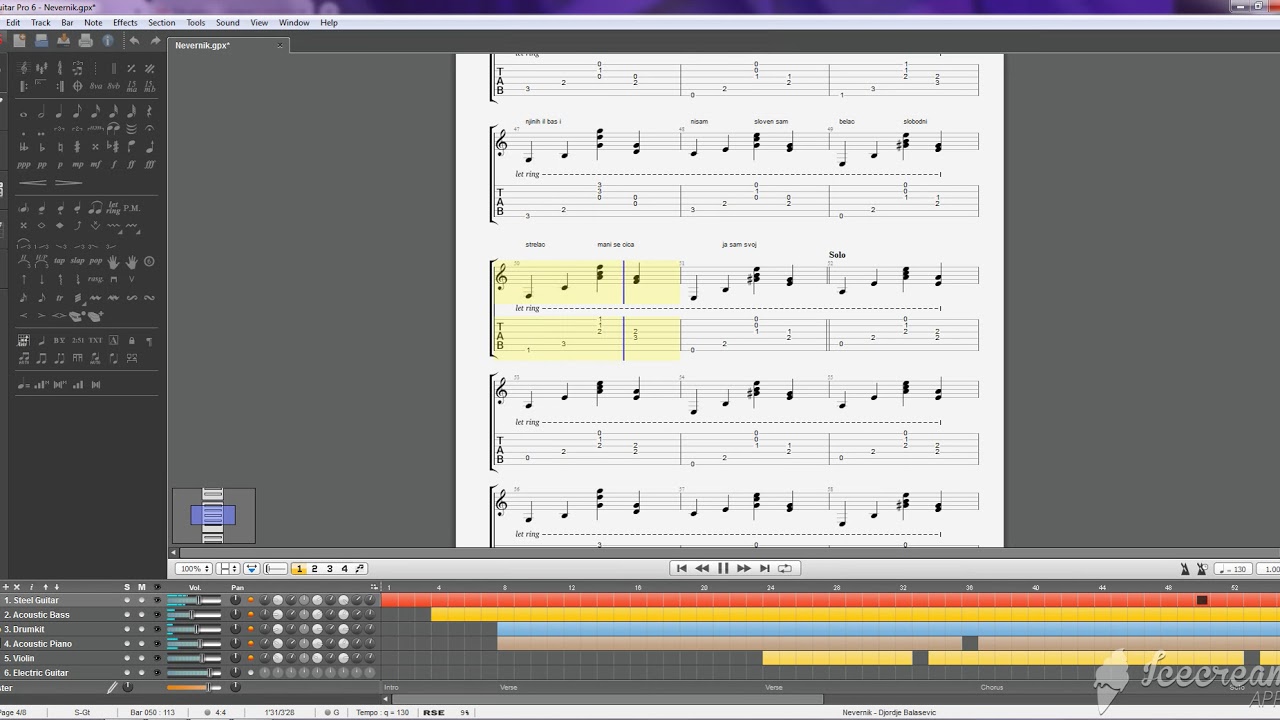The width and height of the screenshot is (1280, 720).
Task: Select the fff dynamic marking
Action: 149,164
